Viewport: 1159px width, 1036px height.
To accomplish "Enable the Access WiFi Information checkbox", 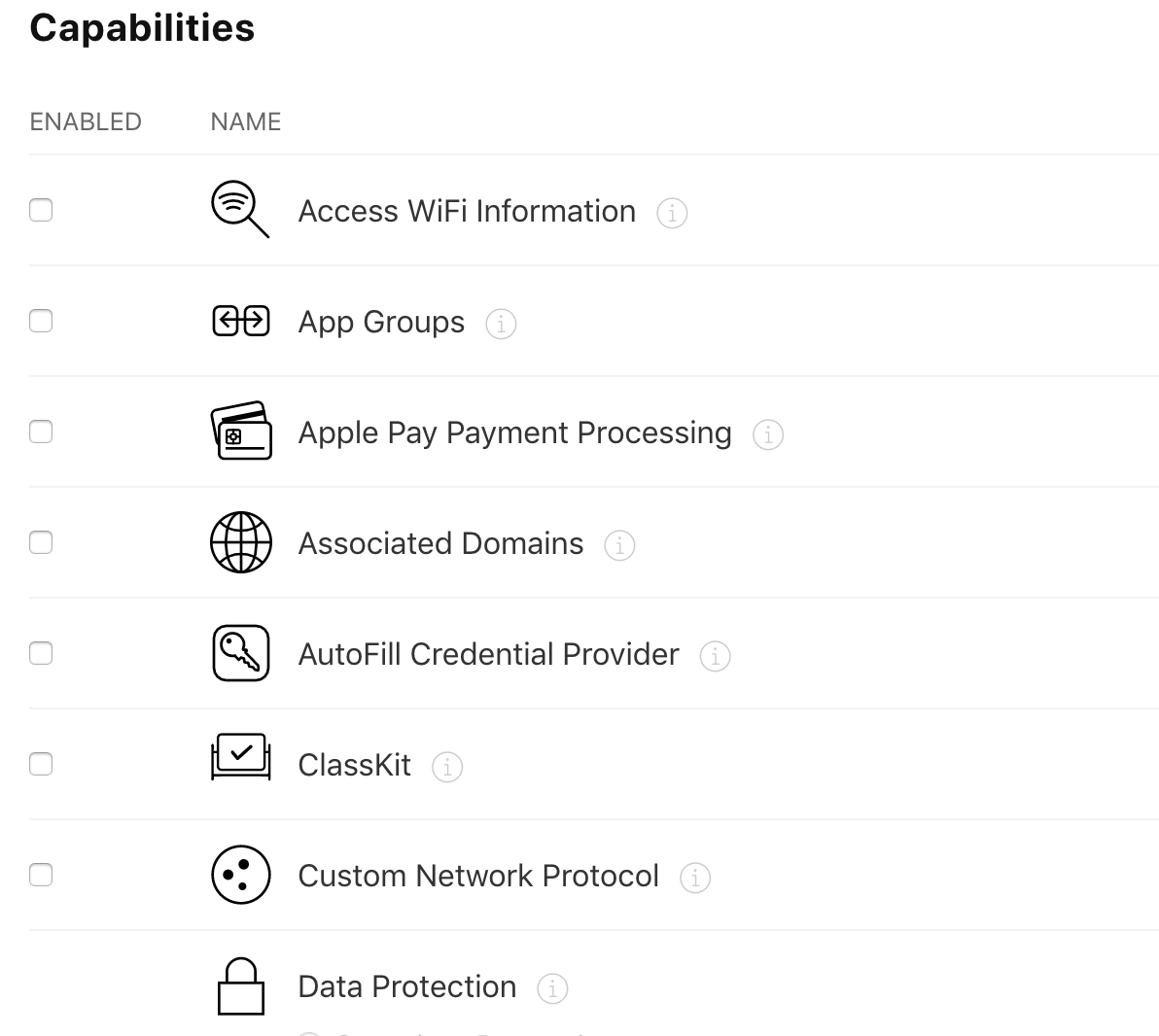I will click(41, 210).
